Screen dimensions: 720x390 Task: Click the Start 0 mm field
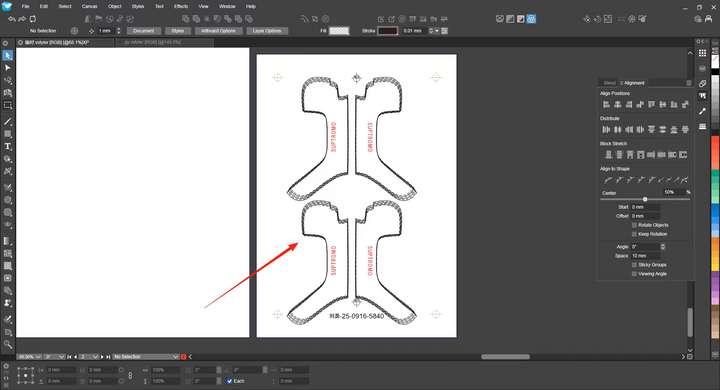tap(645, 207)
